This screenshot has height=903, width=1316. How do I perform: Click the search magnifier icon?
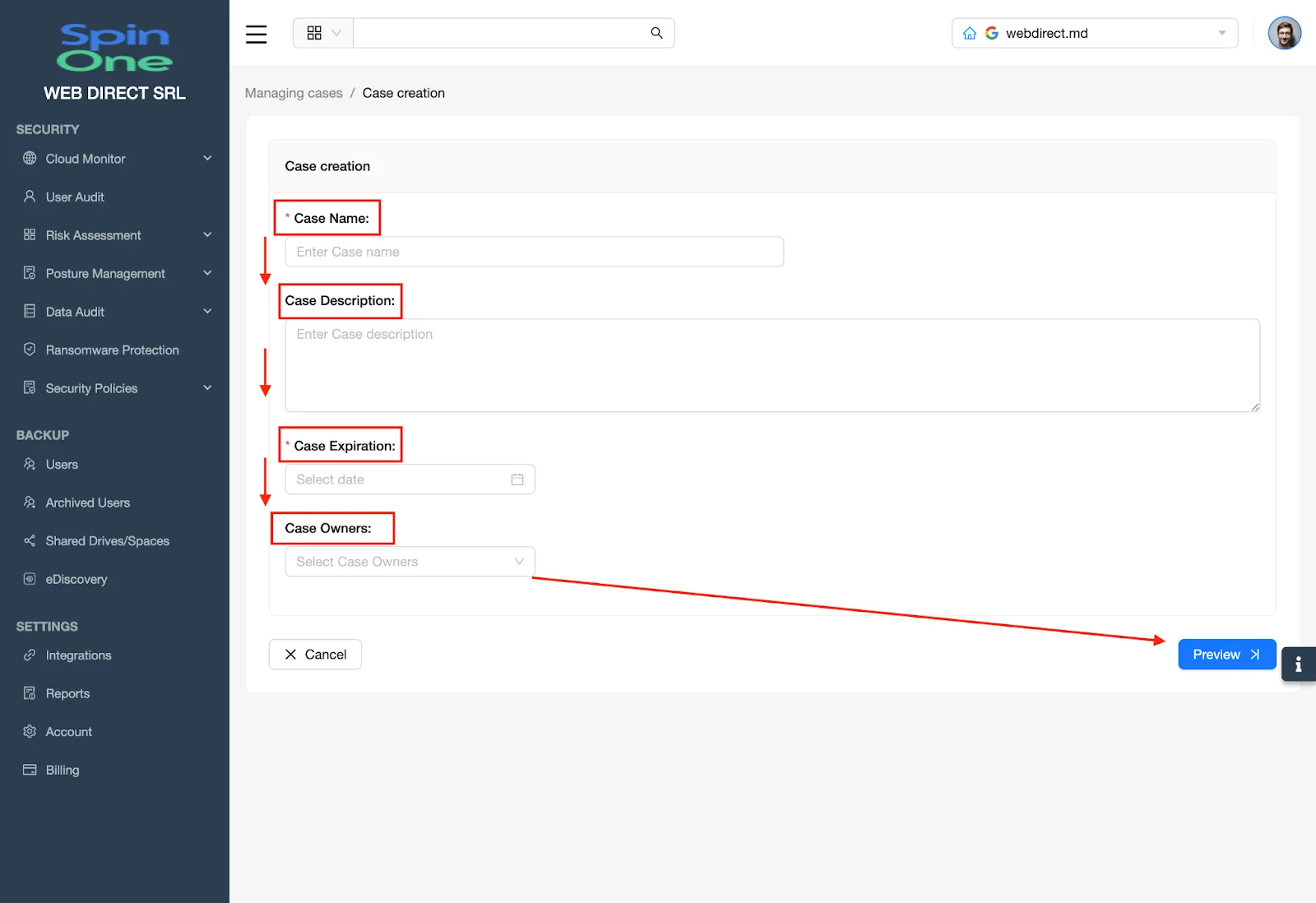[x=656, y=33]
